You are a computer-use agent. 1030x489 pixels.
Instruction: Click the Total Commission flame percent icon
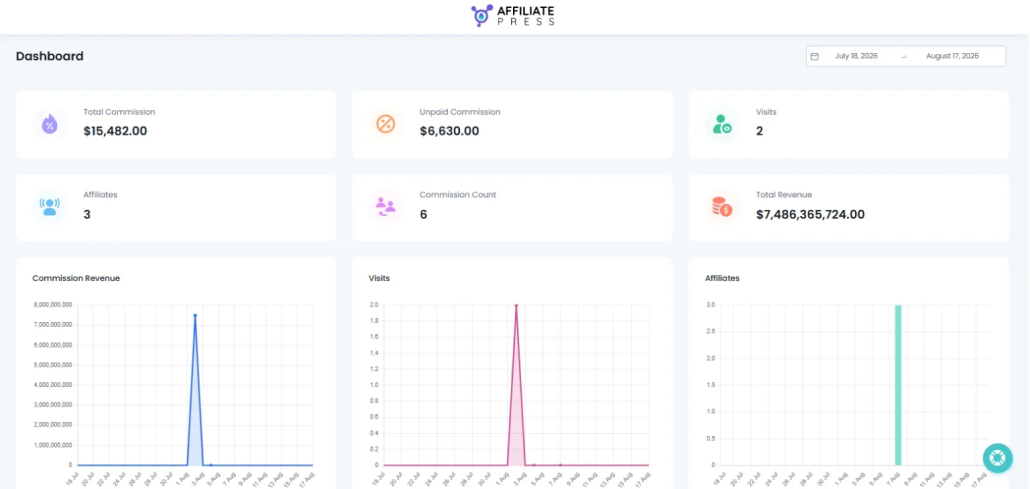50,124
